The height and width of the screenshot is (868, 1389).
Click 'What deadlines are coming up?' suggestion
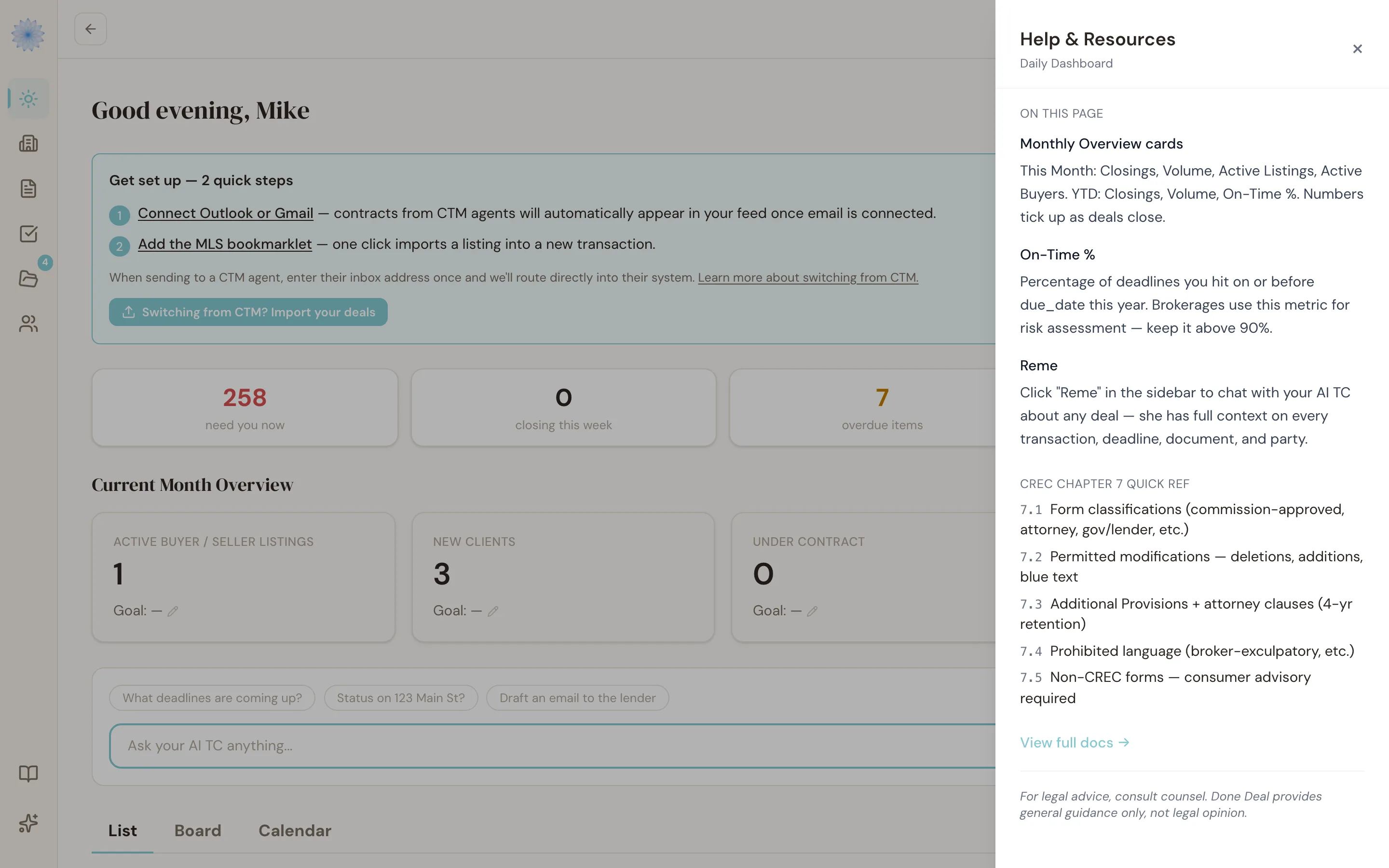coord(212,697)
